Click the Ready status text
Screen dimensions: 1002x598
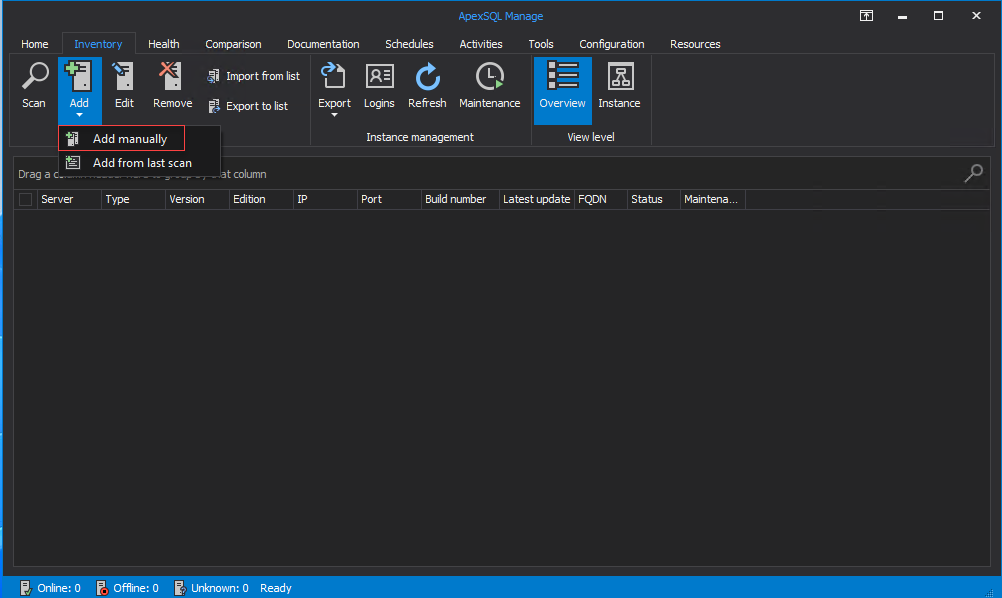[x=275, y=588]
